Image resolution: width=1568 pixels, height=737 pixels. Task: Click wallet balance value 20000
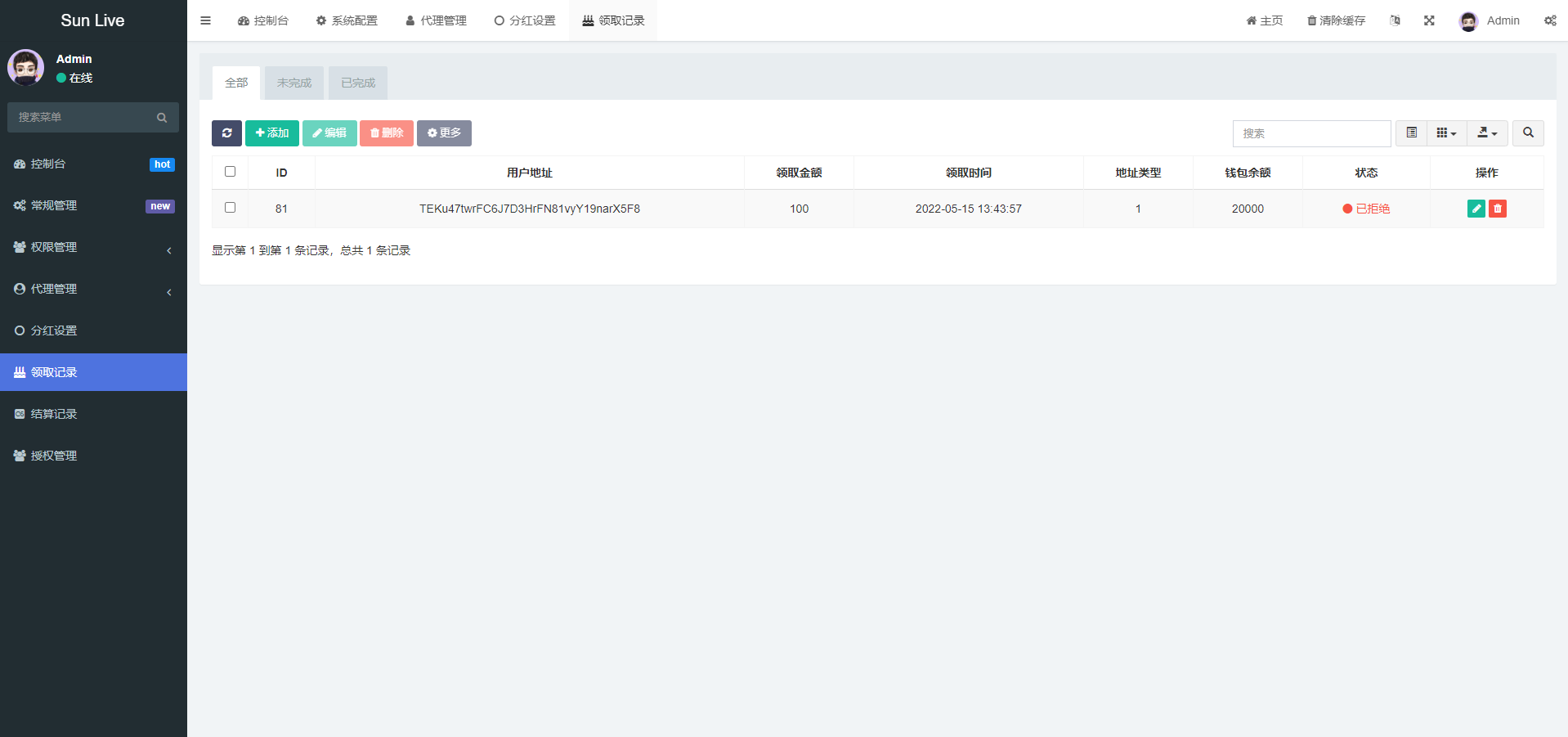point(1248,209)
